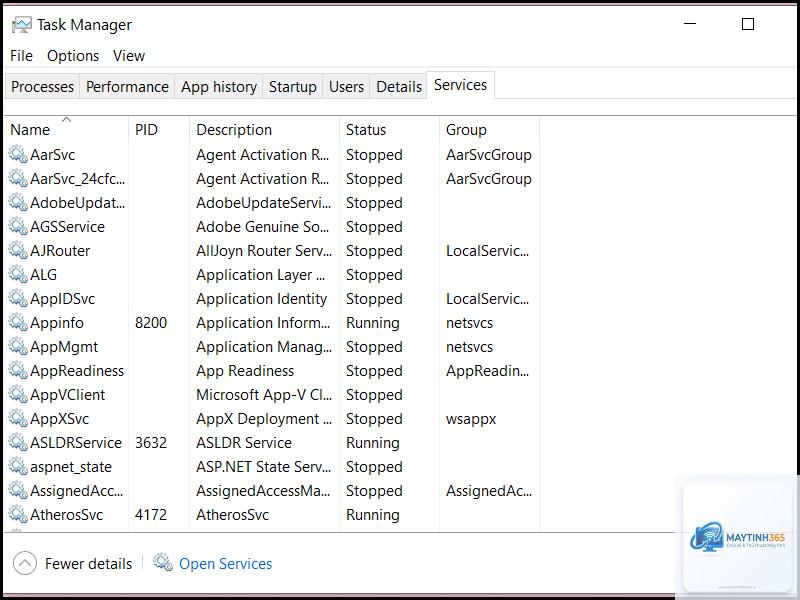Click the 'wsappx' group cell
The image size is (800, 600).
coord(471,419)
